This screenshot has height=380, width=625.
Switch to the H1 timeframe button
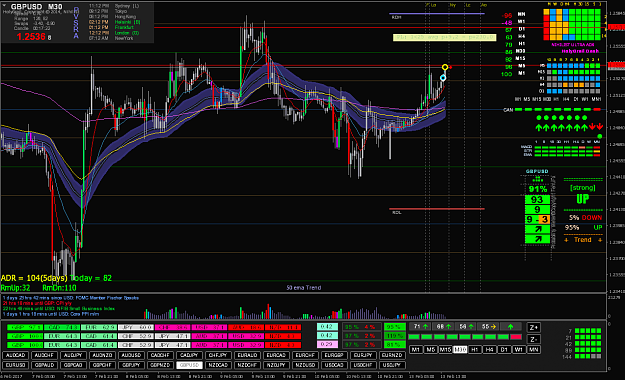tap(474, 350)
